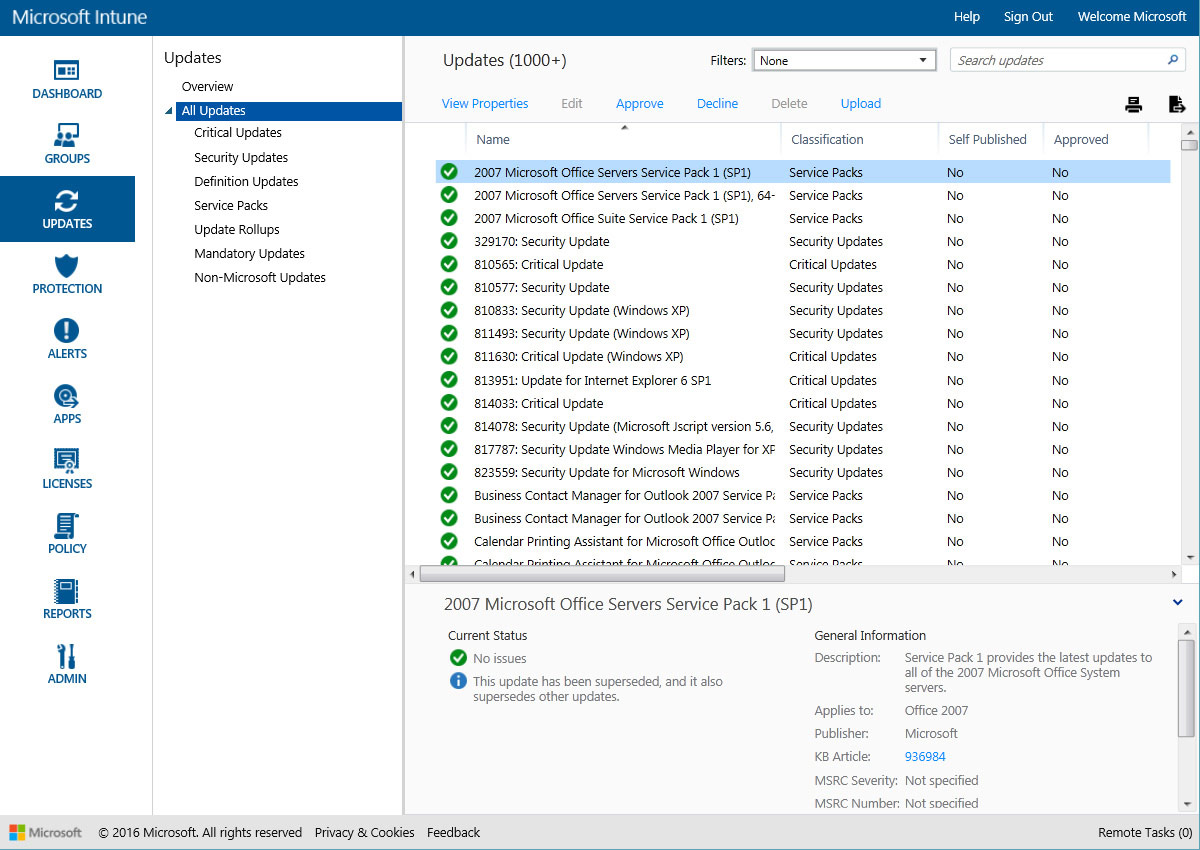This screenshot has height=850, width=1200.
Task: Show Security Updates category
Action: tap(241, 157)
